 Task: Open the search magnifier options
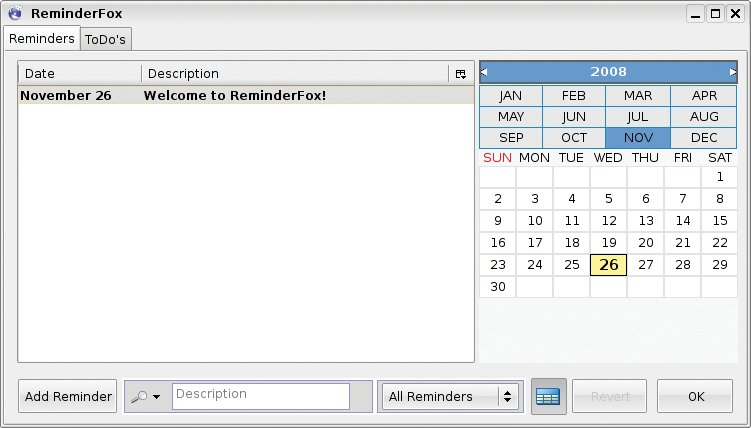[x=146, y=396]
